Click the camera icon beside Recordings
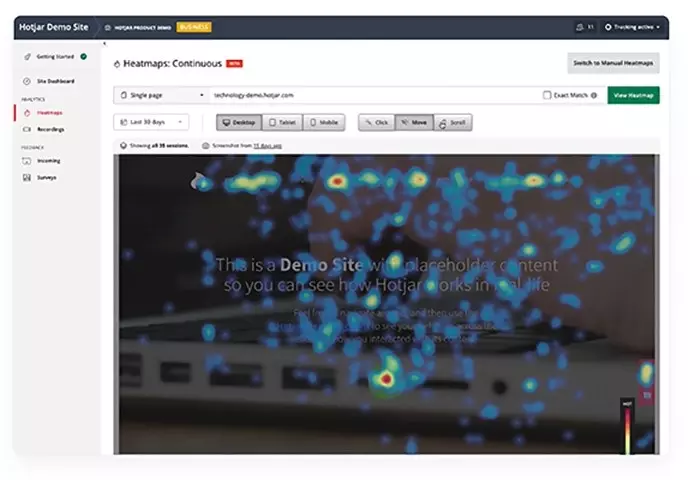 click(27, 129)
